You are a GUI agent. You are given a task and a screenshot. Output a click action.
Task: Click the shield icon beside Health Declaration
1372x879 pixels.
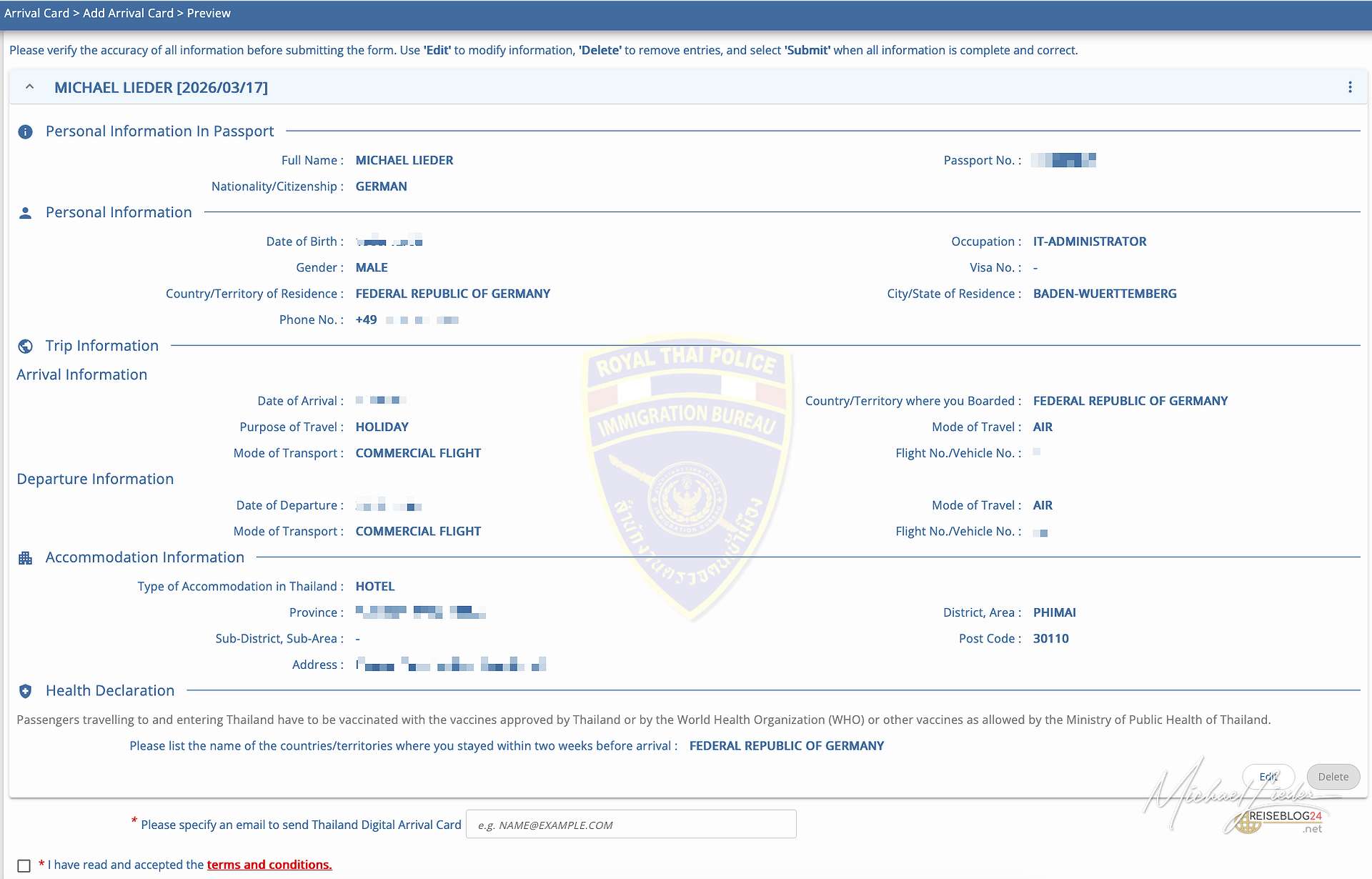click(25, 691)
